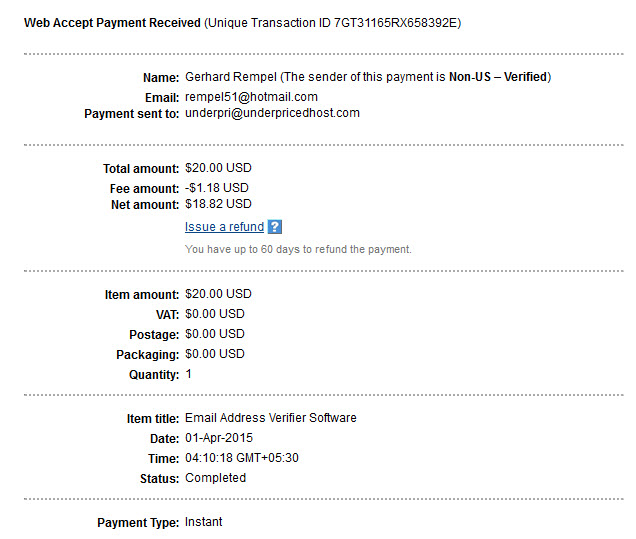Open the blue question mark help icon

click(275, 227)
